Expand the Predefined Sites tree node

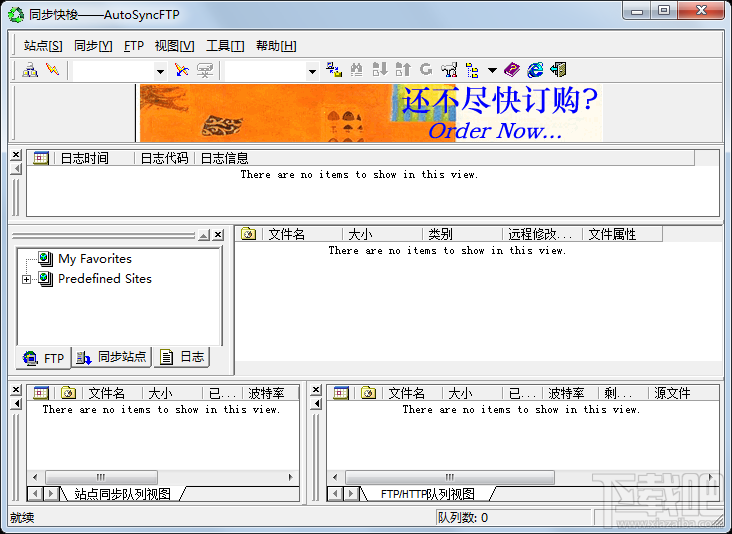coord(27,279)
